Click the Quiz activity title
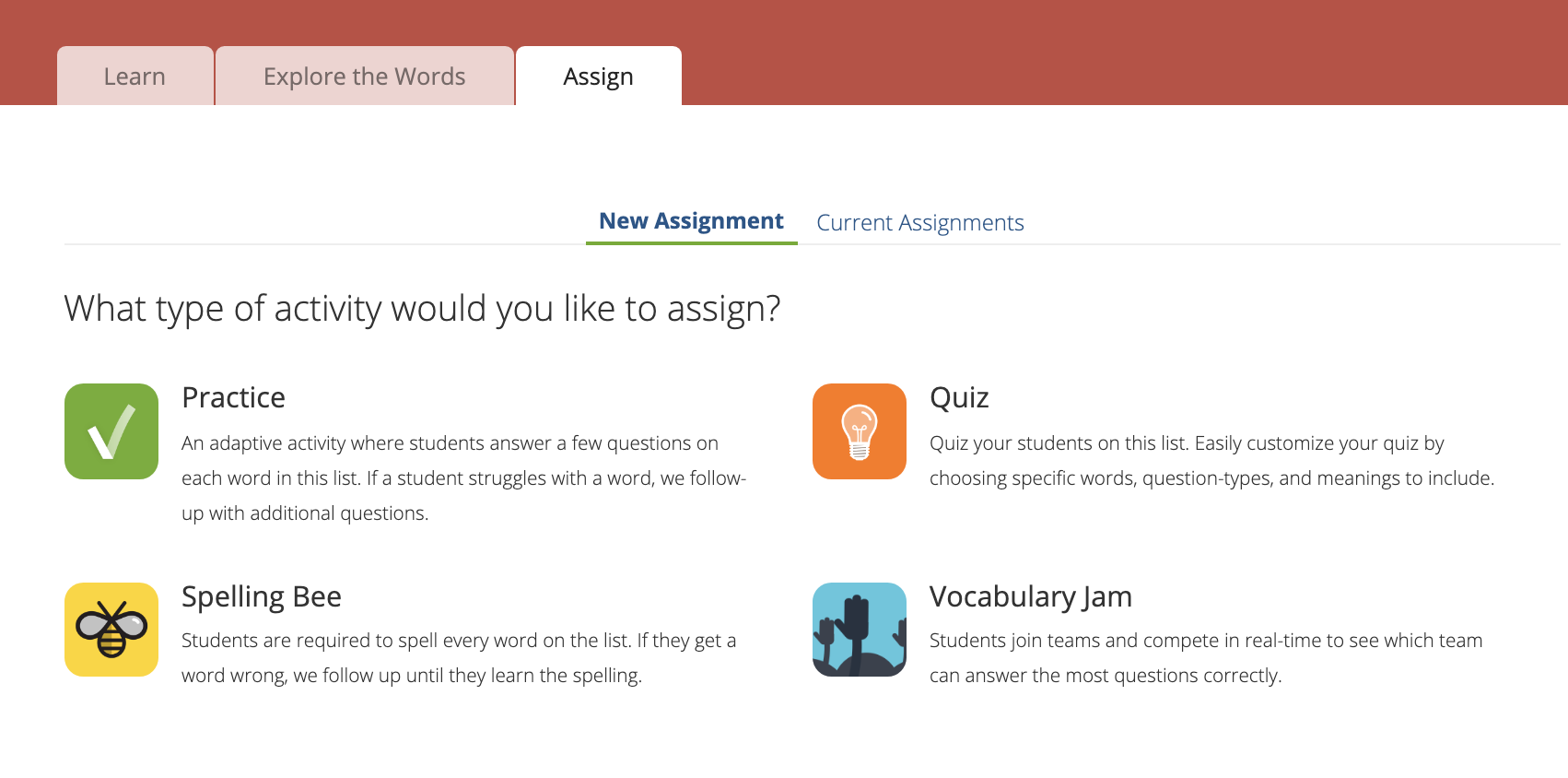Viewport: 1568px width, 778px height. (x=959, y=397)
